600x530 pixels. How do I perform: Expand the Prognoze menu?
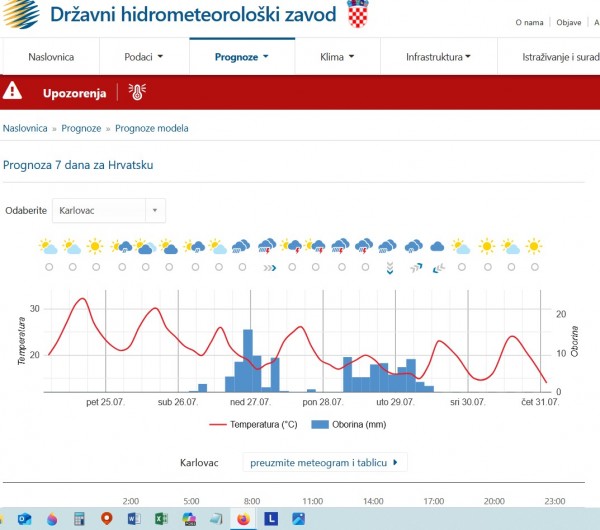click(242, 57)
